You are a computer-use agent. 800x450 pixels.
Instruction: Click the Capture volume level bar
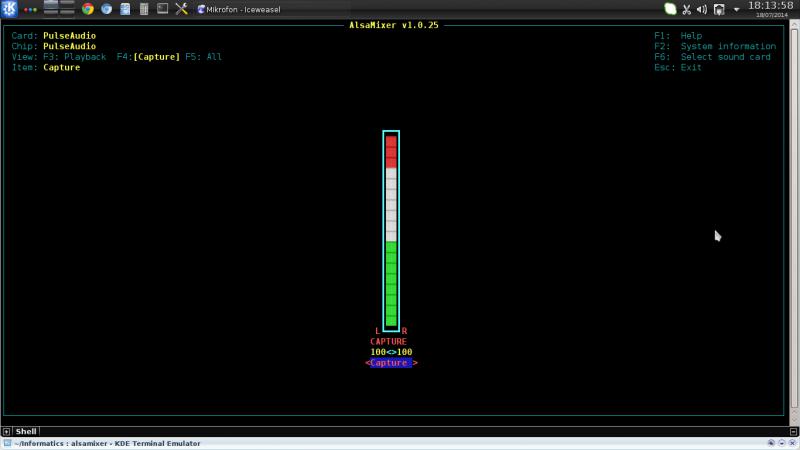click(x=391, y=230)
